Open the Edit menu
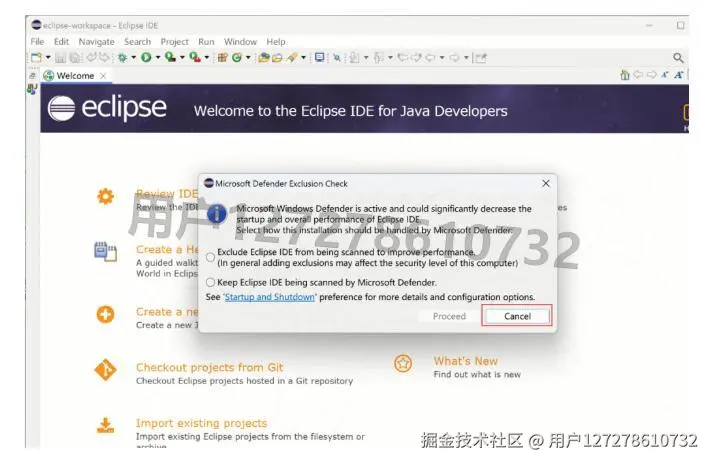Viewport: 711px width, 463px height. pyautogui.click(x=61, y=42)
